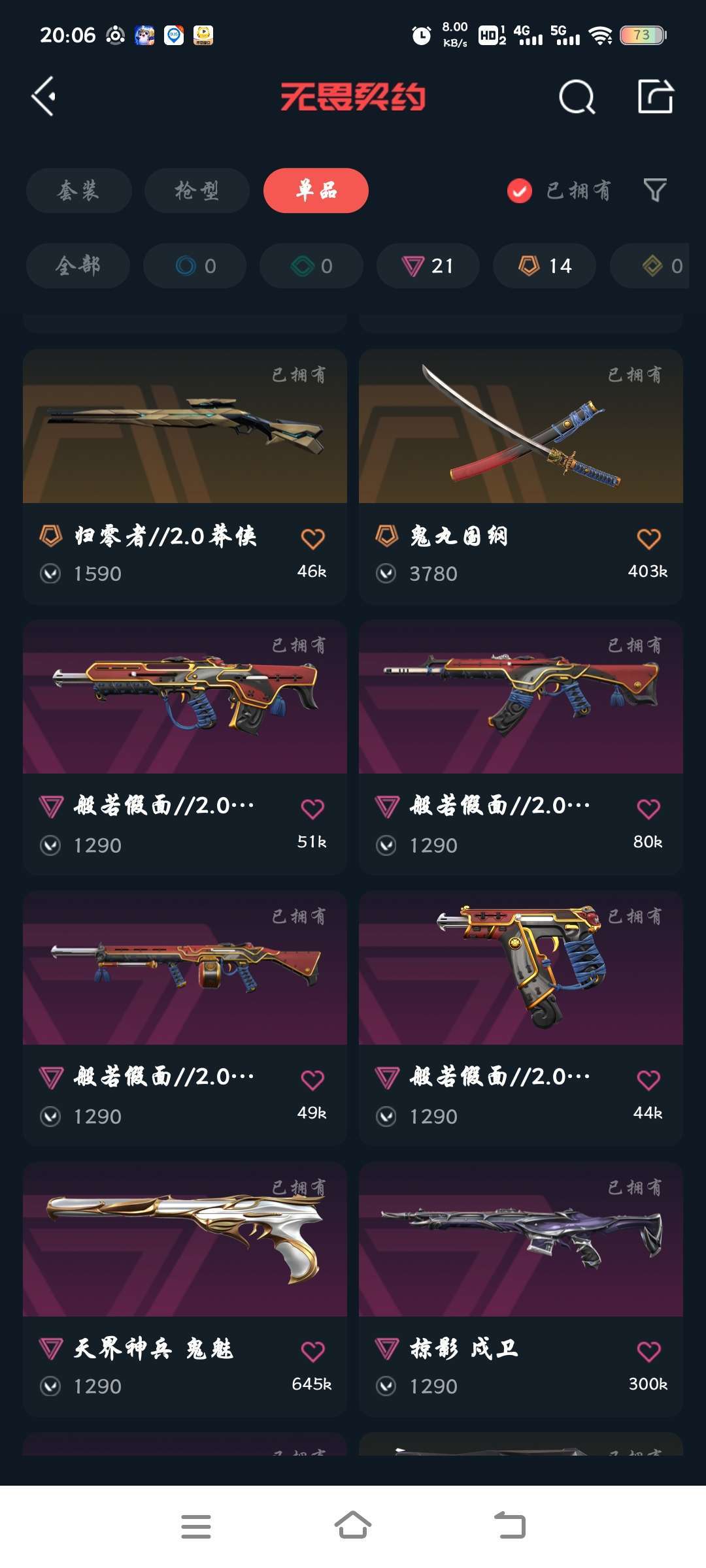Filter by green diamond tier 0
This screenshot has height=1568, width=706.
coord(311,265)
